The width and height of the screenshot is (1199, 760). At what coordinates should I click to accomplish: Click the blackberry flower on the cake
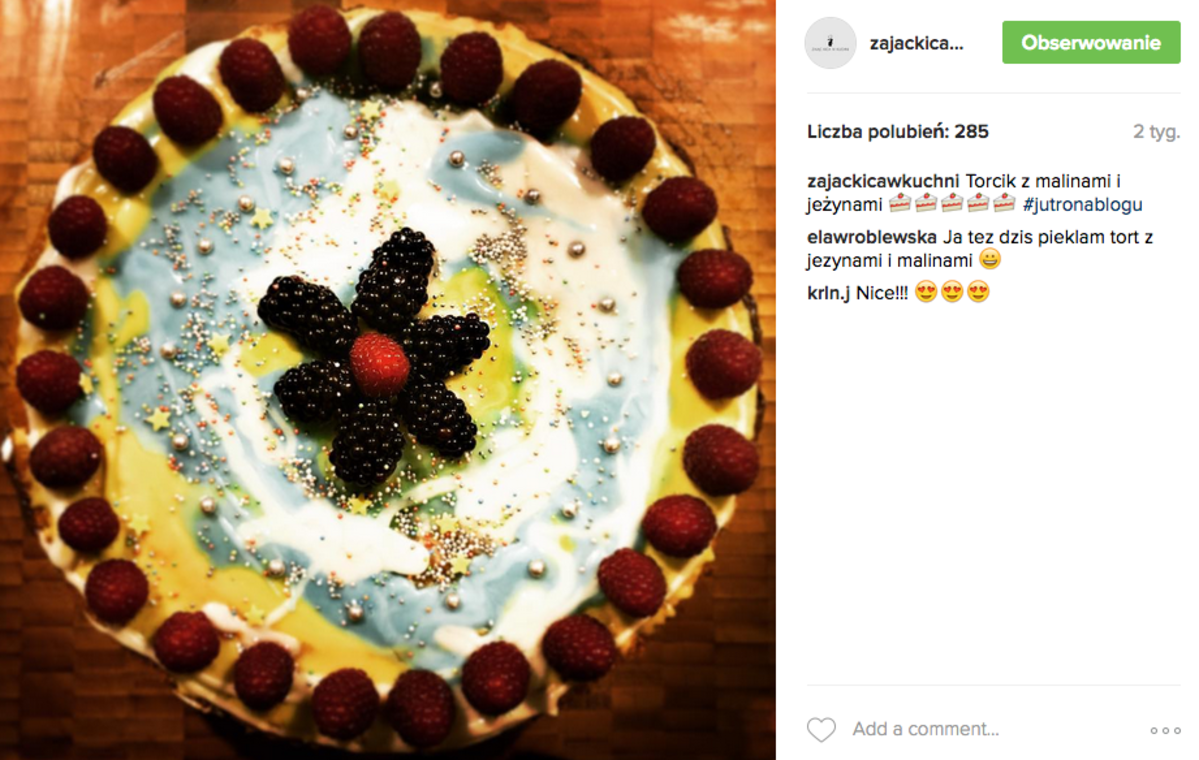point(375,357)
